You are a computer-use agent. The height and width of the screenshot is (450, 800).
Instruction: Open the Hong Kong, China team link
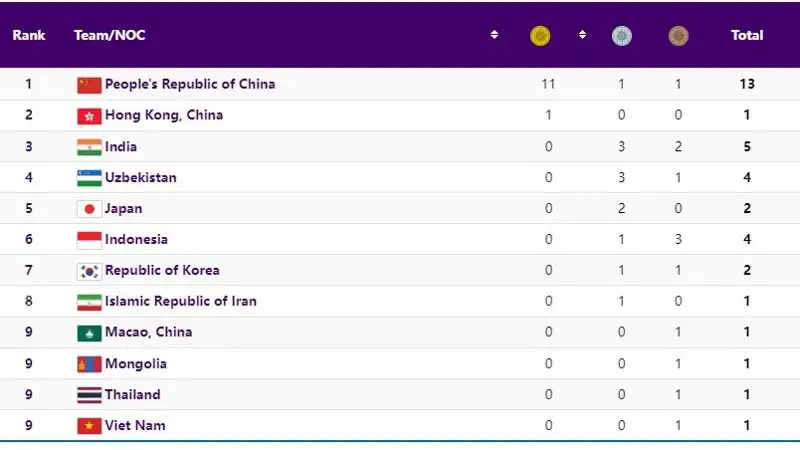(x=164, y=115)
